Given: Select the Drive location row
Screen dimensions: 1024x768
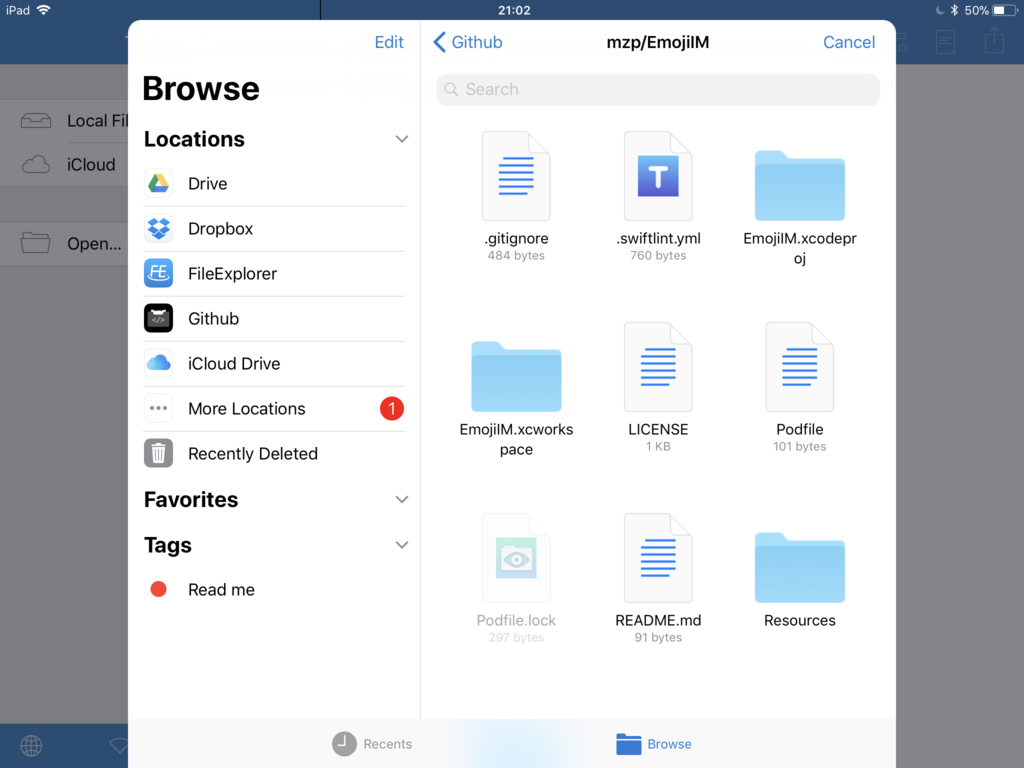Looking at the screenshot, I should (x=274, y=184).
